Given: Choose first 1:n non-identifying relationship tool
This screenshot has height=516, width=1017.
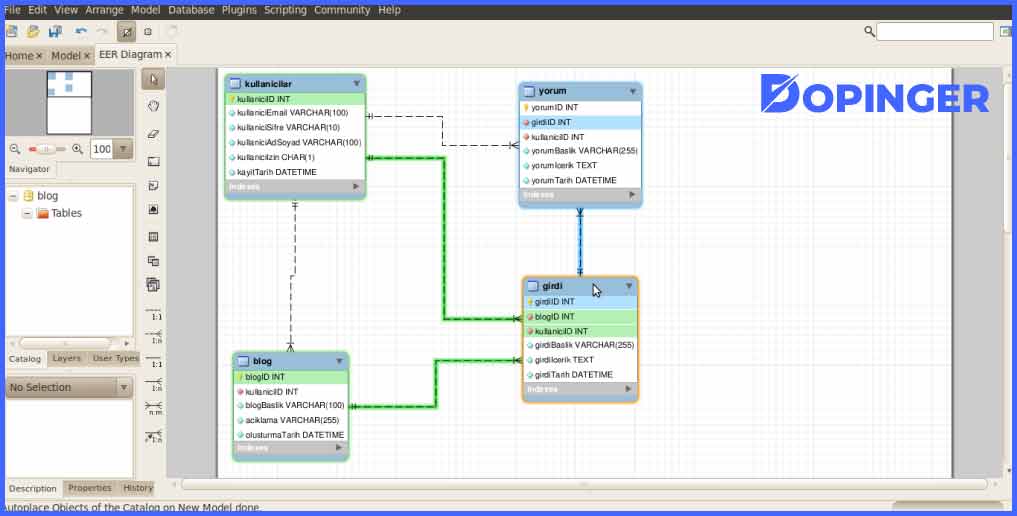Looking at the screenshot, I should point(154,336).
